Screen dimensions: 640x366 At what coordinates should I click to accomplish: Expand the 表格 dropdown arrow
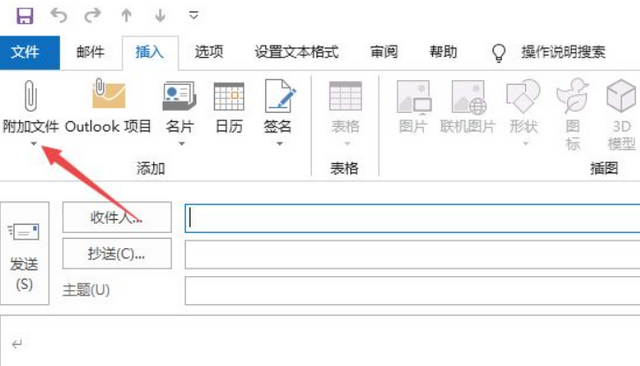(347, 144)
